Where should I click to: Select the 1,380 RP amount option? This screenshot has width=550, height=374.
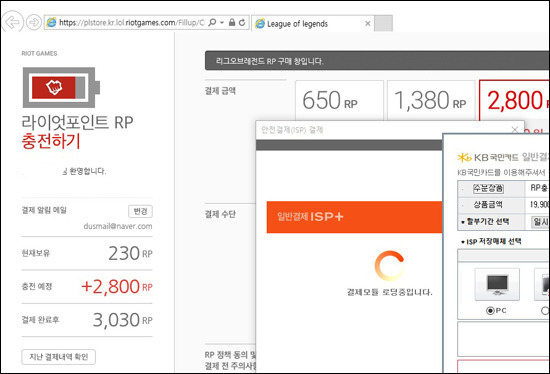tap(431, 100)
